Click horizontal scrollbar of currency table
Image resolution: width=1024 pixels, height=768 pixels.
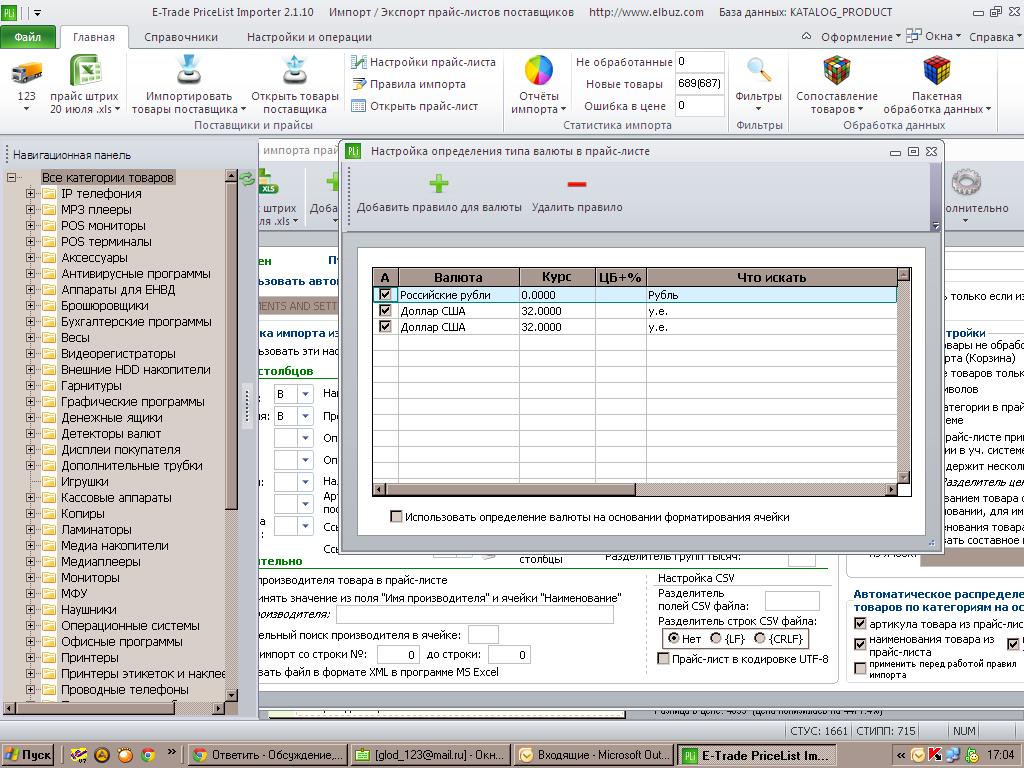pyautogui.click(x=510, y=489)
